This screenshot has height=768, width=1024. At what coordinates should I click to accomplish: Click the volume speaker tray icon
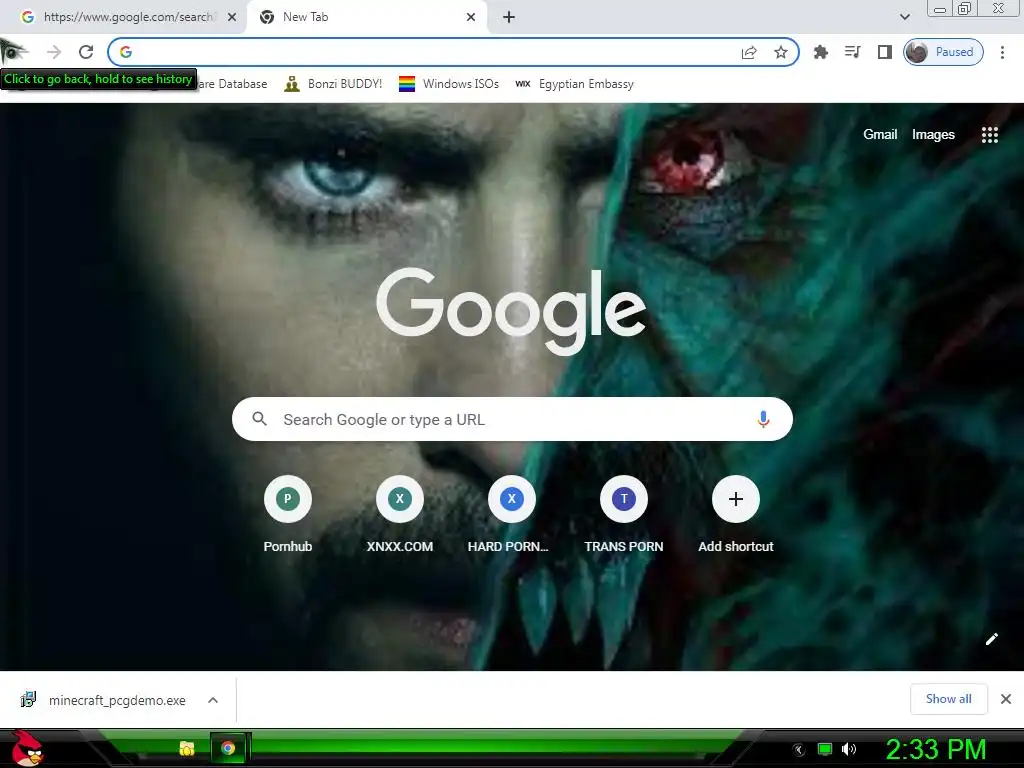(848, 749)
